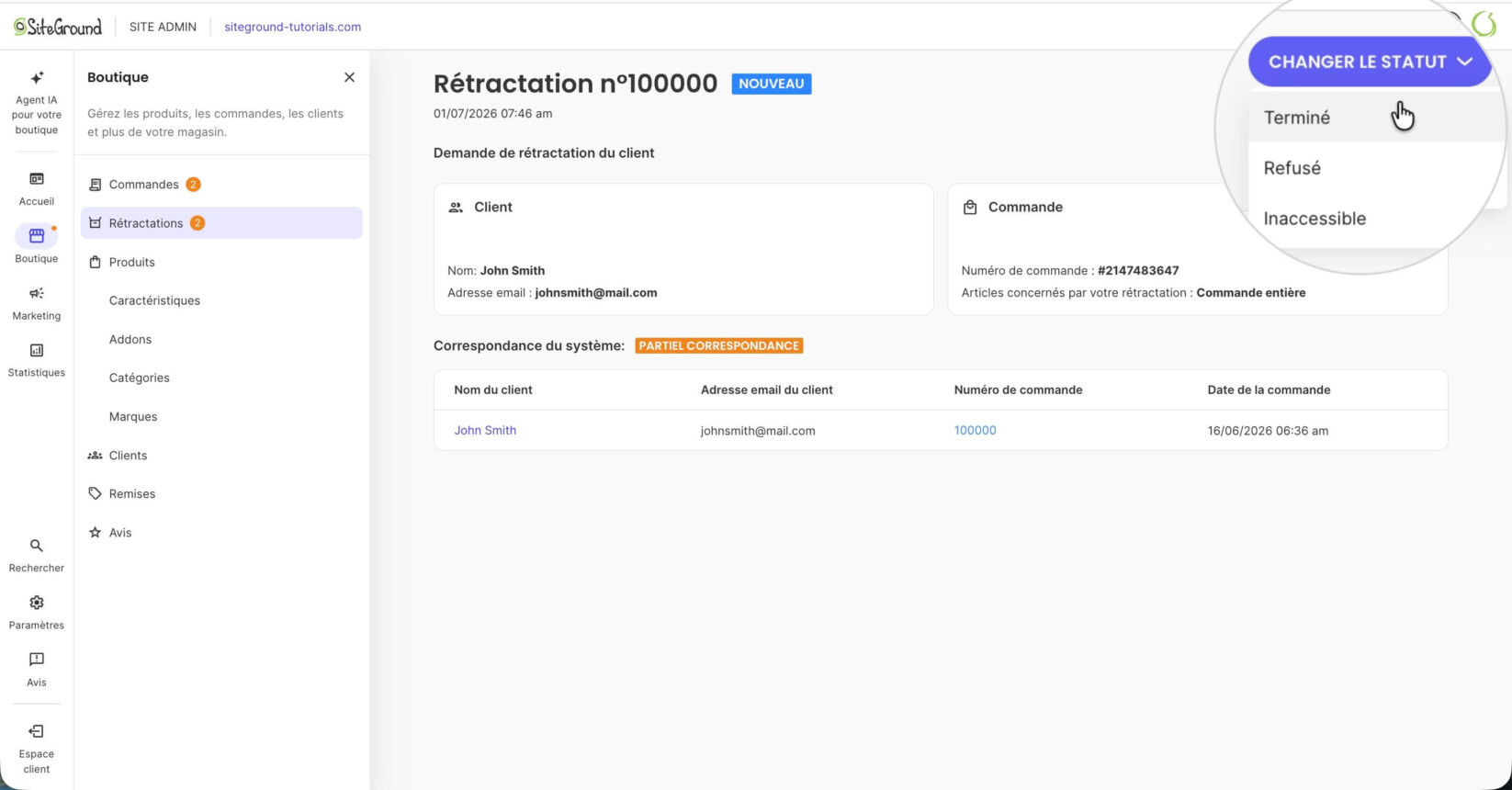The image size is (1512, 790).
Task: Open the Marketing megaphone icon
Action: tap(37, 293)
